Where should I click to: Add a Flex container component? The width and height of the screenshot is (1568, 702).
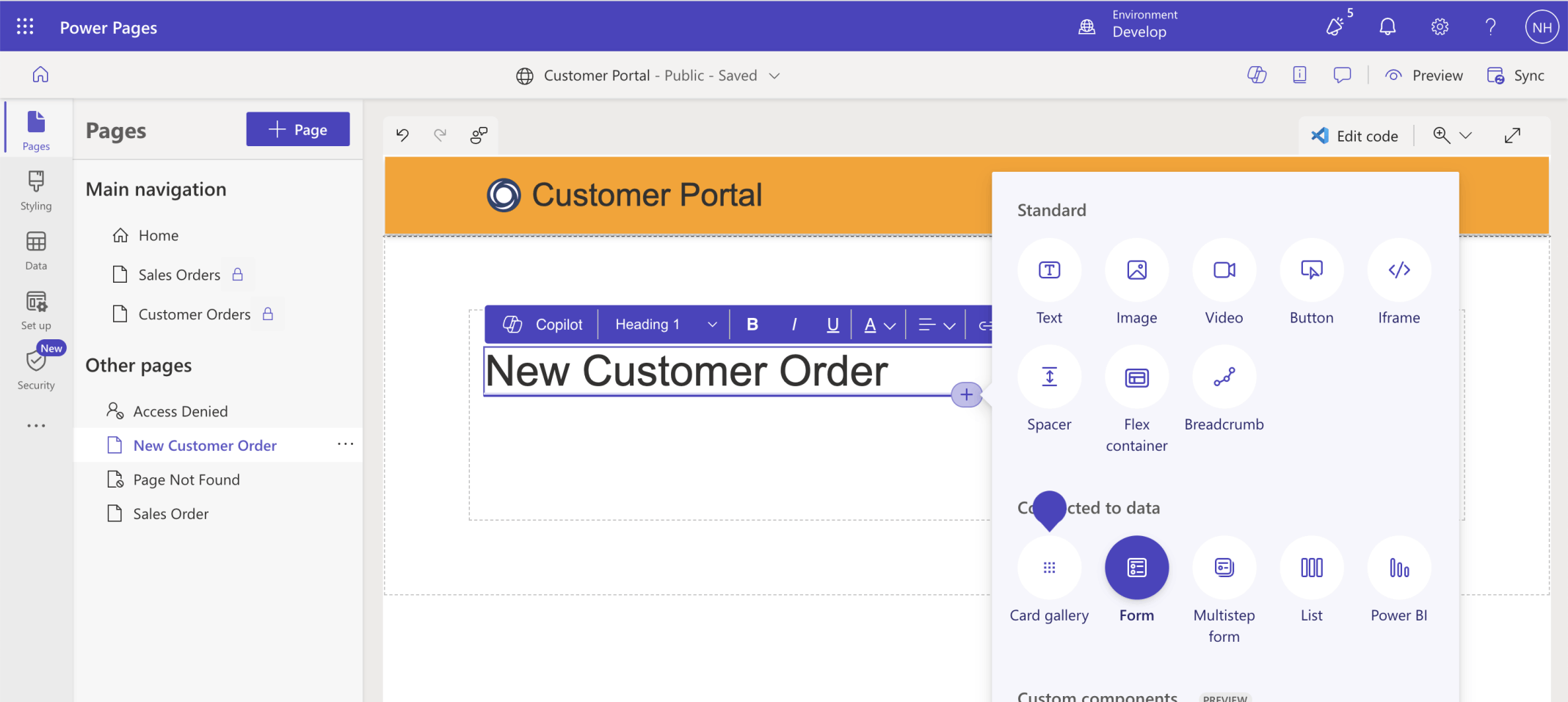[x=1136, y=400]
